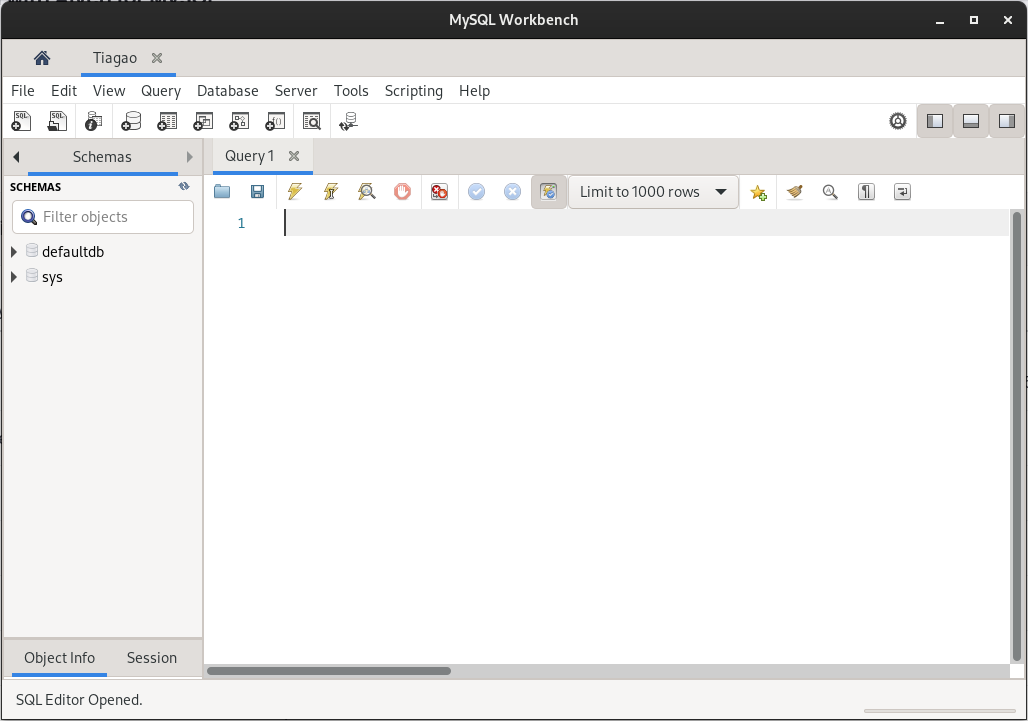Image resolution: width=1028 pixels, height=721 pixels.
Task: Click the Stop execution hand icon
Action: click(402, 192)
